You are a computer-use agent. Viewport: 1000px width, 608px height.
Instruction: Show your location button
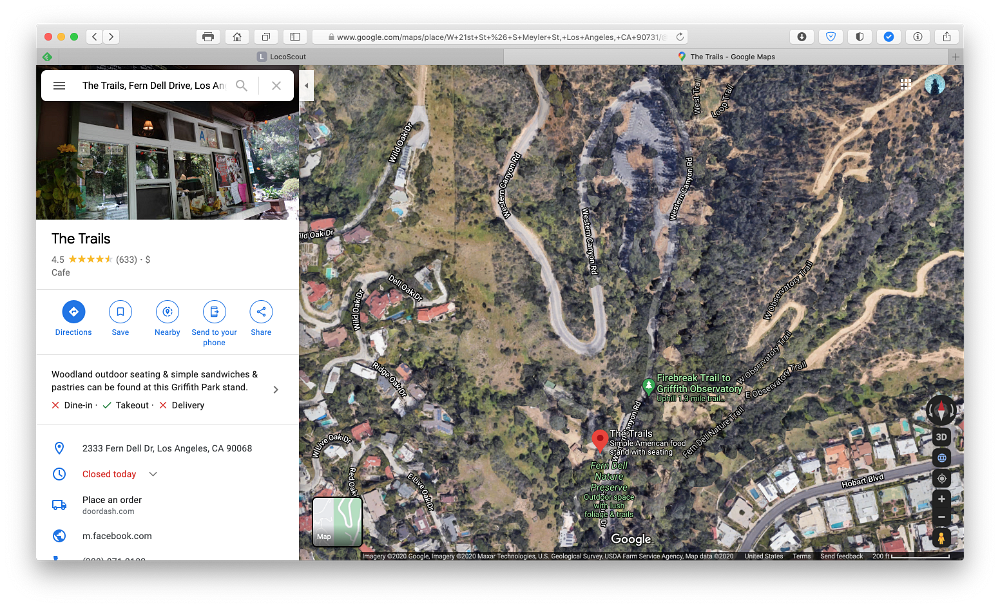941,478
